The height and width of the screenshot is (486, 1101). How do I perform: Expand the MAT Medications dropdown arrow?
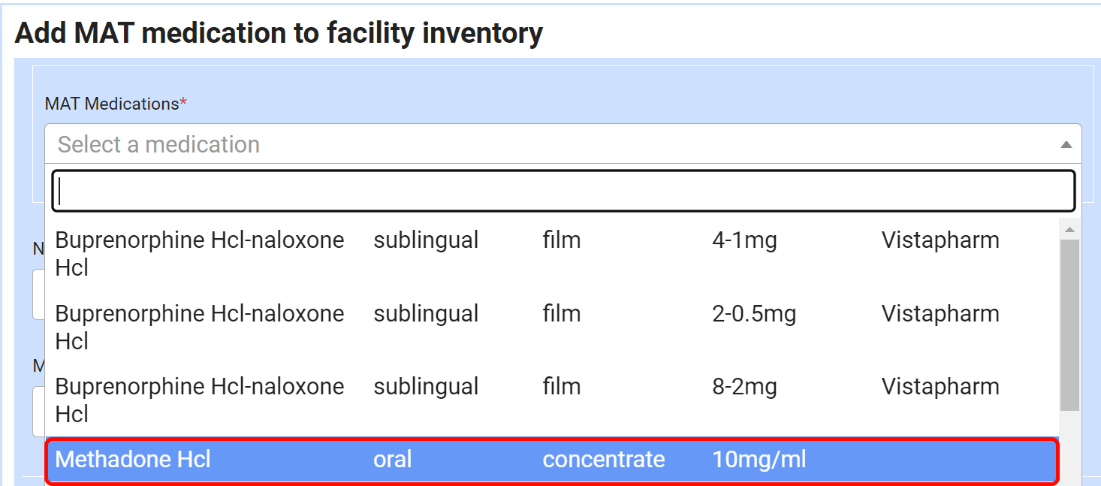[x=1066, y=145]
